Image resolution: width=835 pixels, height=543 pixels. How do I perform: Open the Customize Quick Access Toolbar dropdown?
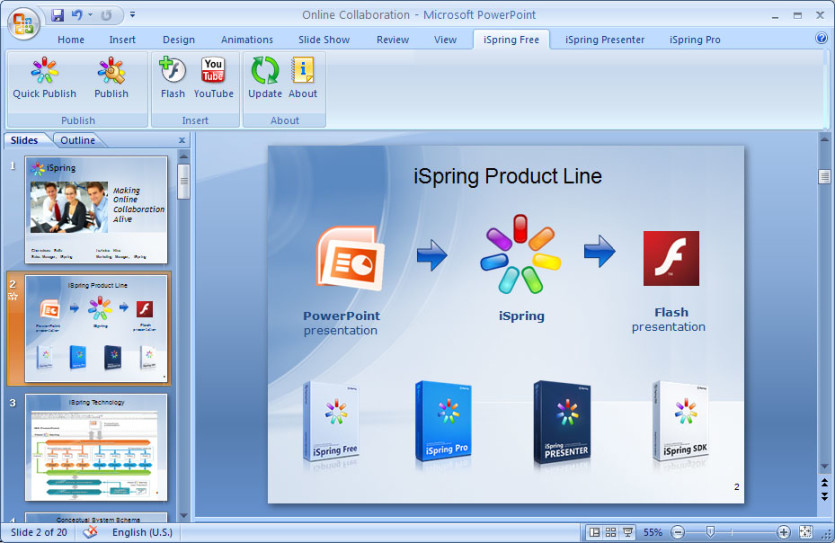pyautogui.click(x=132, y=15)
